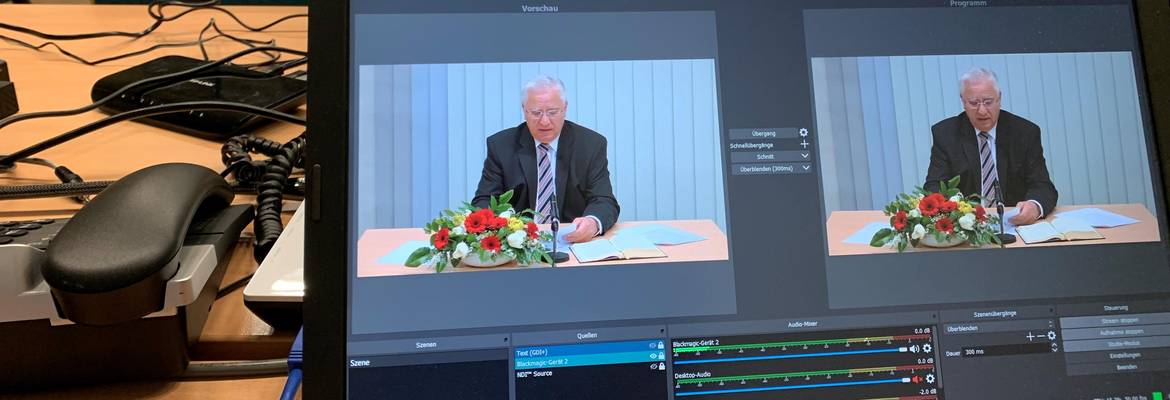Toggle lock on Blackmagic-Gerät 2 source
Screen dimensions: 1170x400
point(661,356)
